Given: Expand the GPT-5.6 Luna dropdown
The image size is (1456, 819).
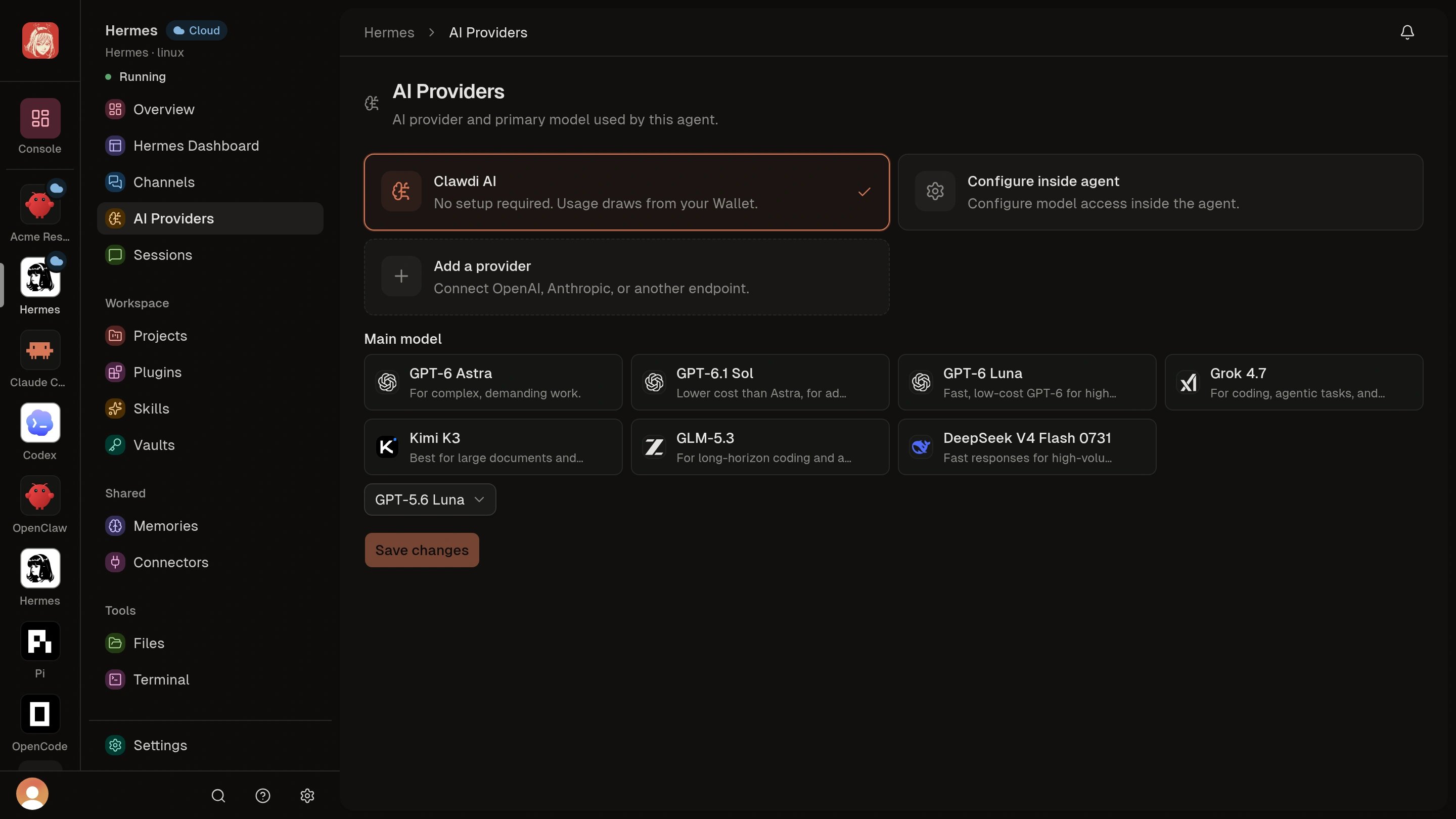Looking at the screenshot, I should coord(430,499).
